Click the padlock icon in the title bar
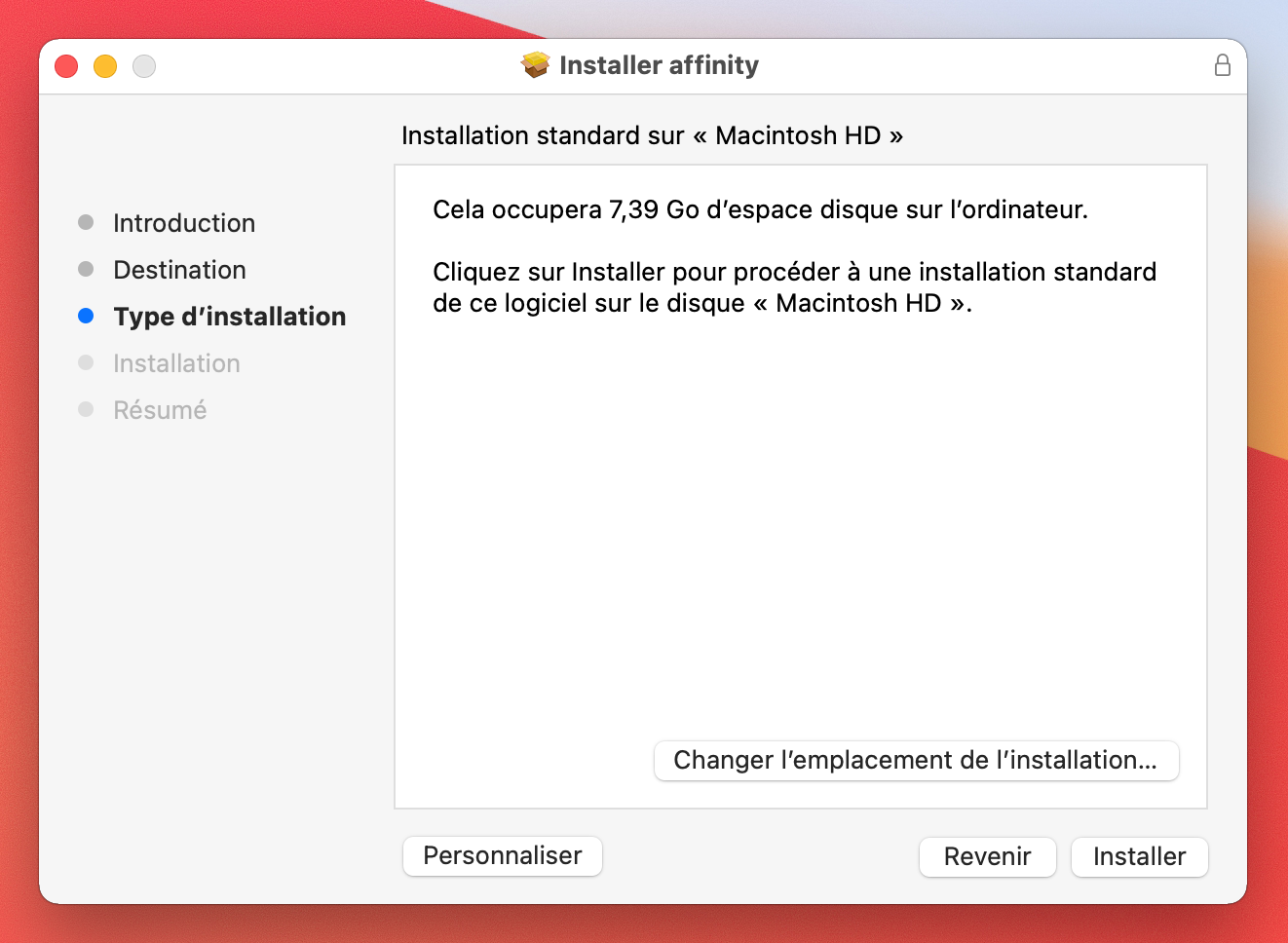The height and width of the screenshot is (943, 1288). tap(1222, 65)
